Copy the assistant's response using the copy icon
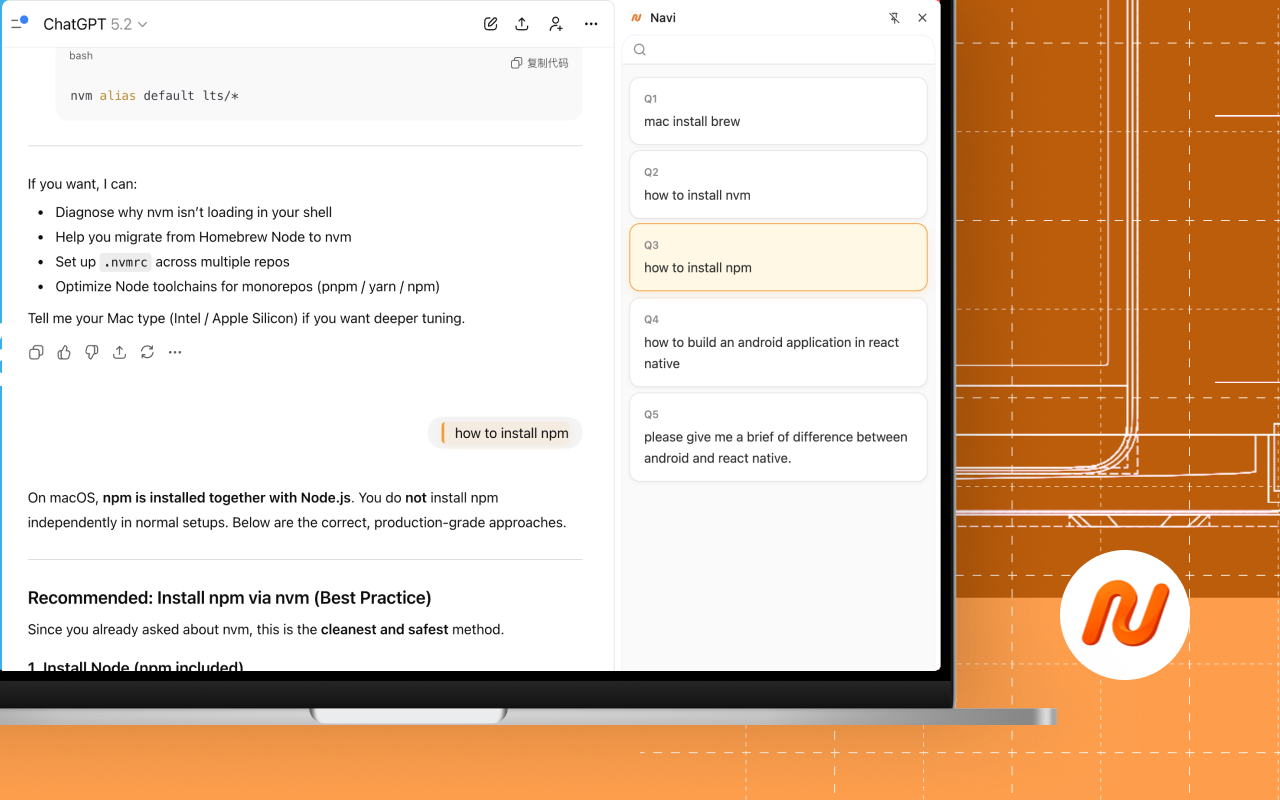This screenshot has height=800, width=1280. [36, 352]
